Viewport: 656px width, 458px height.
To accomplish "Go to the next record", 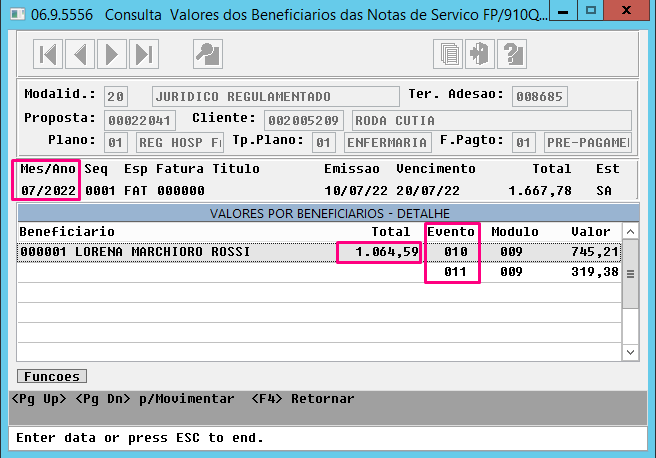I will coord(112,54).
